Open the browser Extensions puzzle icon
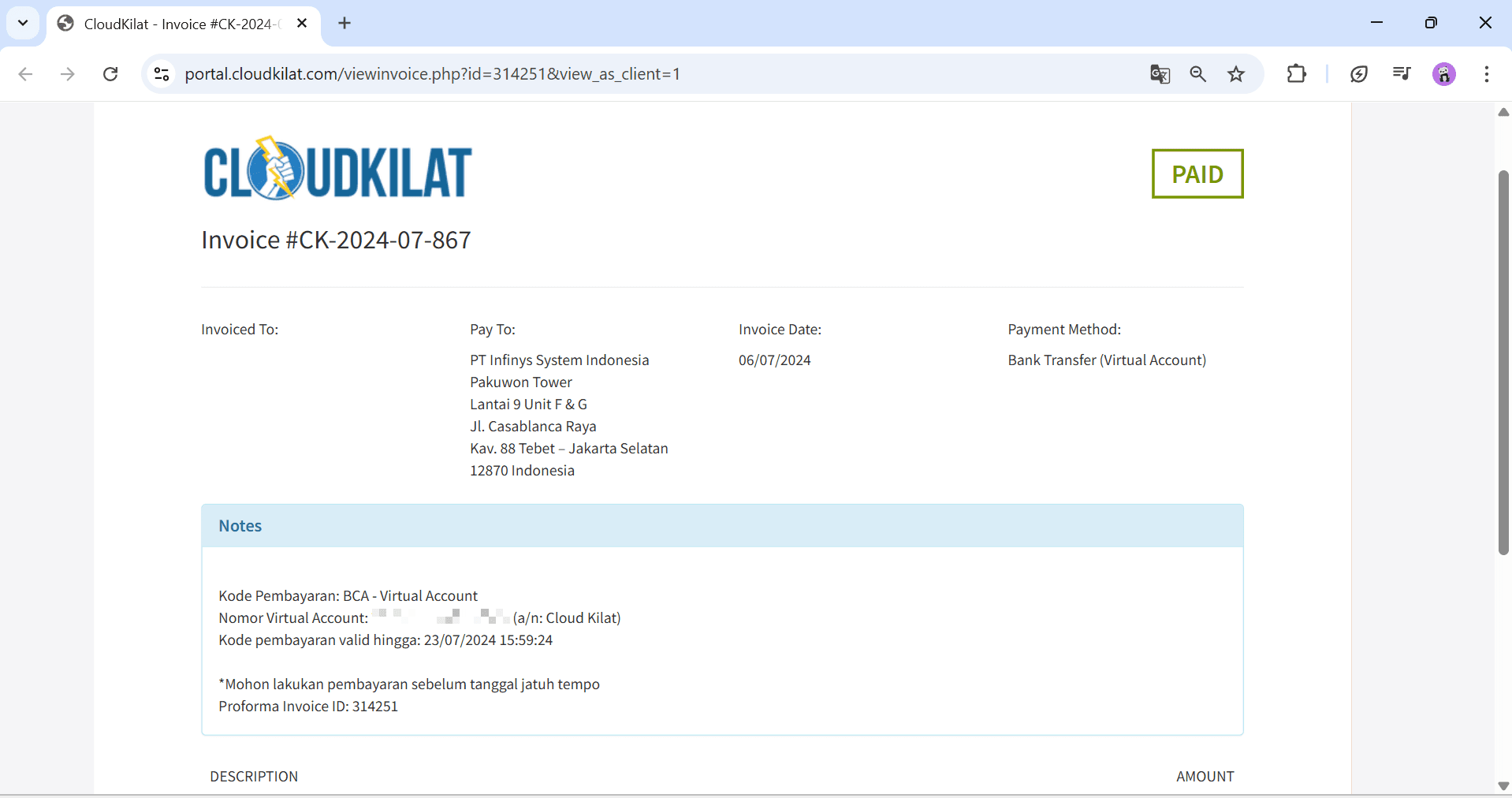The width and height of the screenshot is (1512, 798). pyautogui.click(x=1297, y=73)
